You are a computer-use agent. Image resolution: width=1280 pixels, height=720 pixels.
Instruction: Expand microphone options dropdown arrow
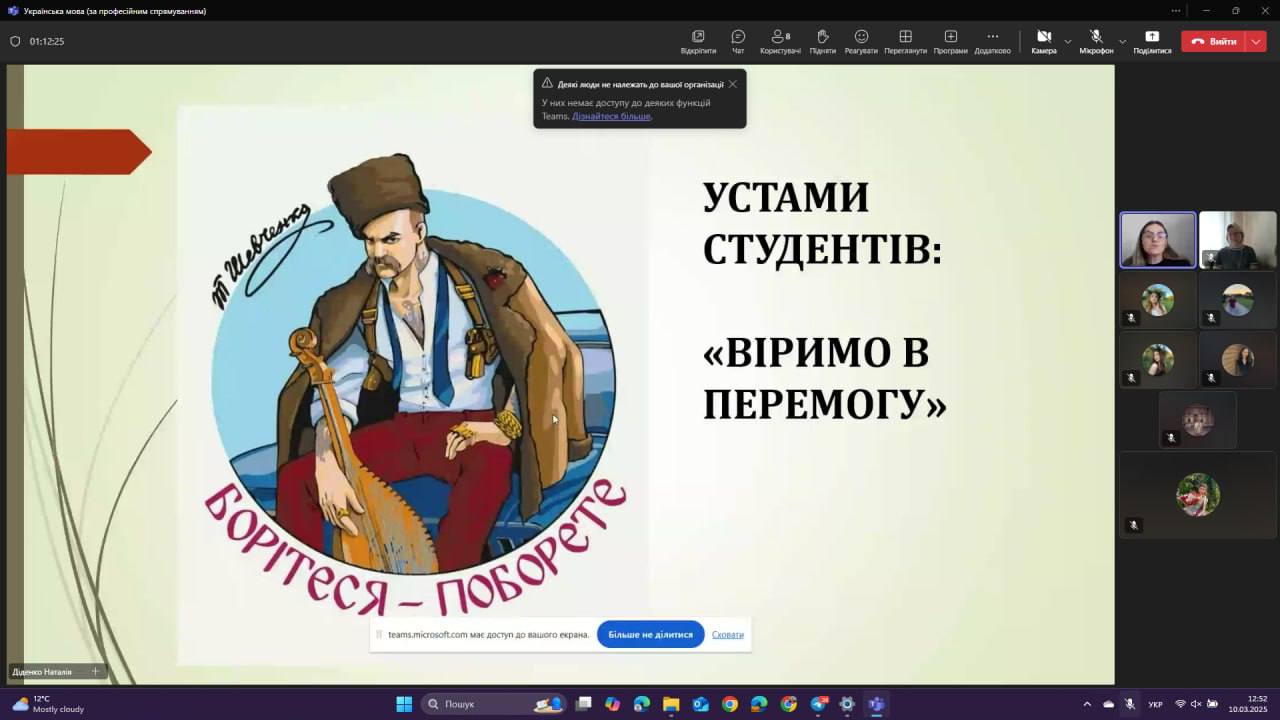1122,42
